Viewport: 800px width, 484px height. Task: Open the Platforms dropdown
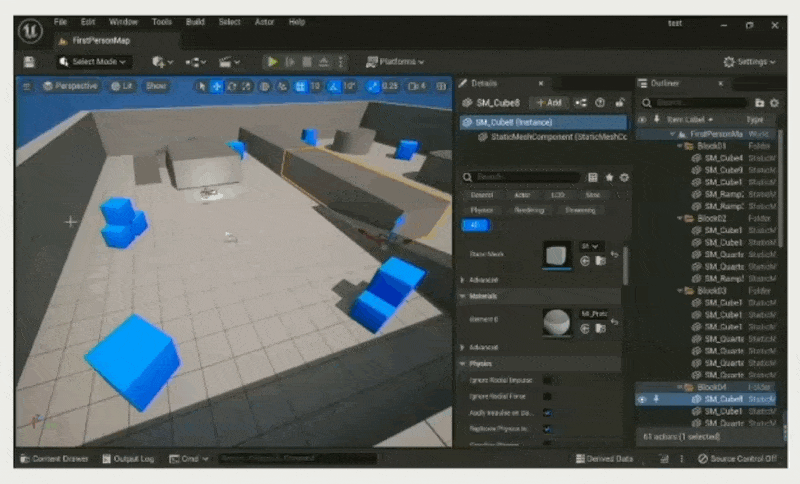394,62
